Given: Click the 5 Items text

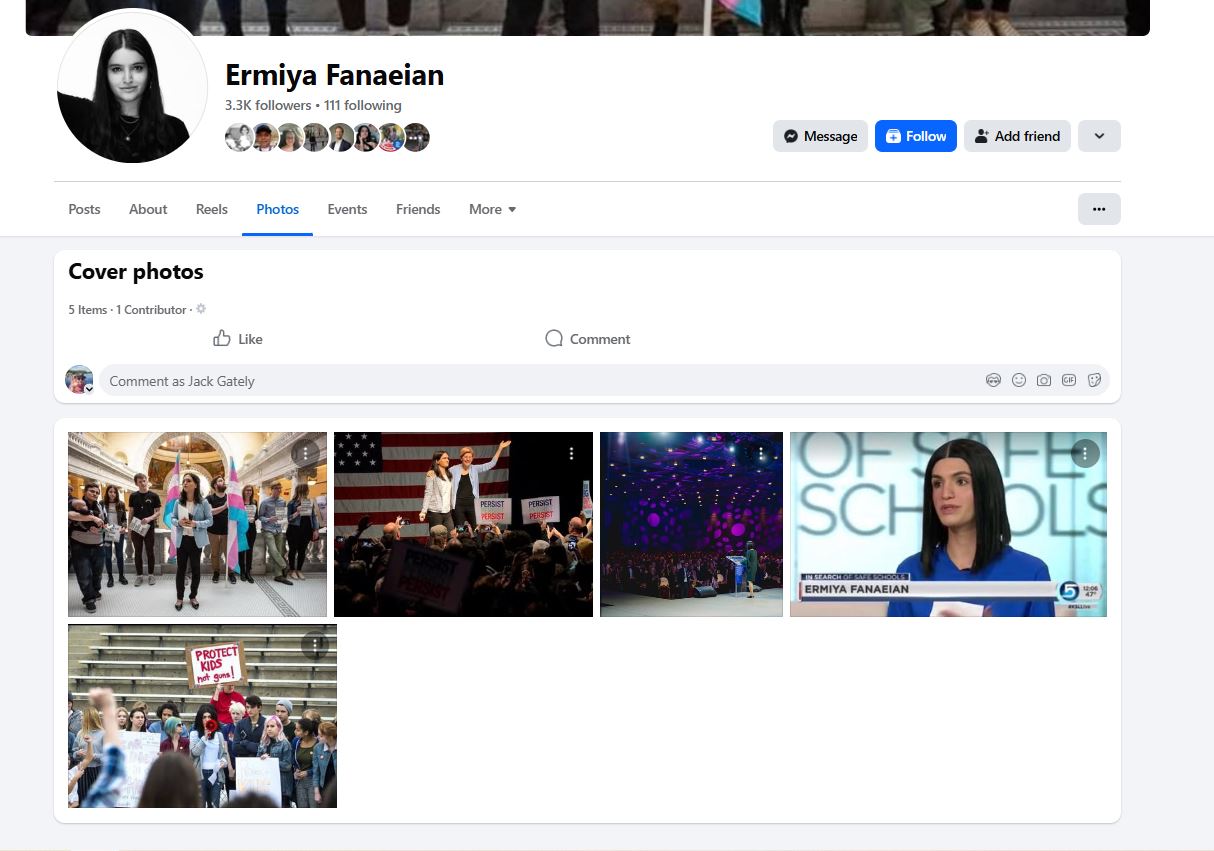Looking at the screenshot, I should point(87,310).
